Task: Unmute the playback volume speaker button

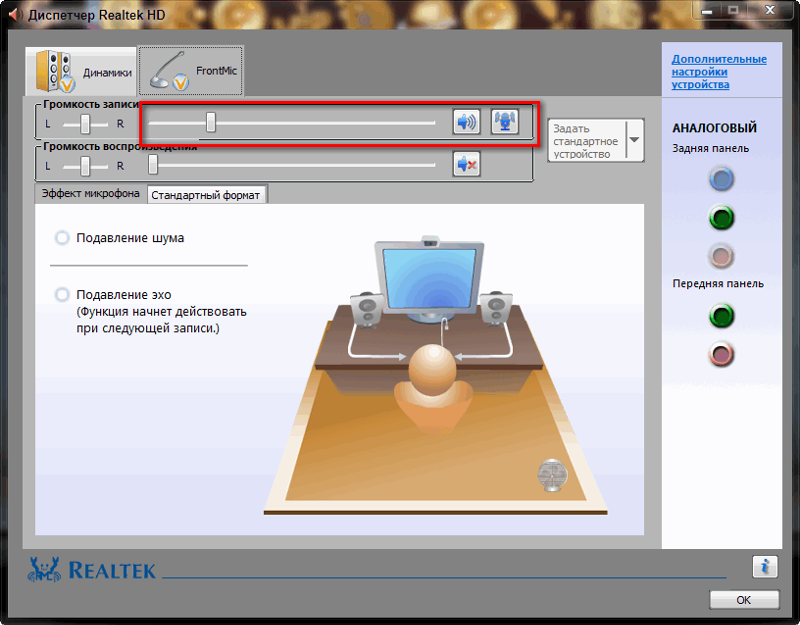Action: [x=466, y=164]
